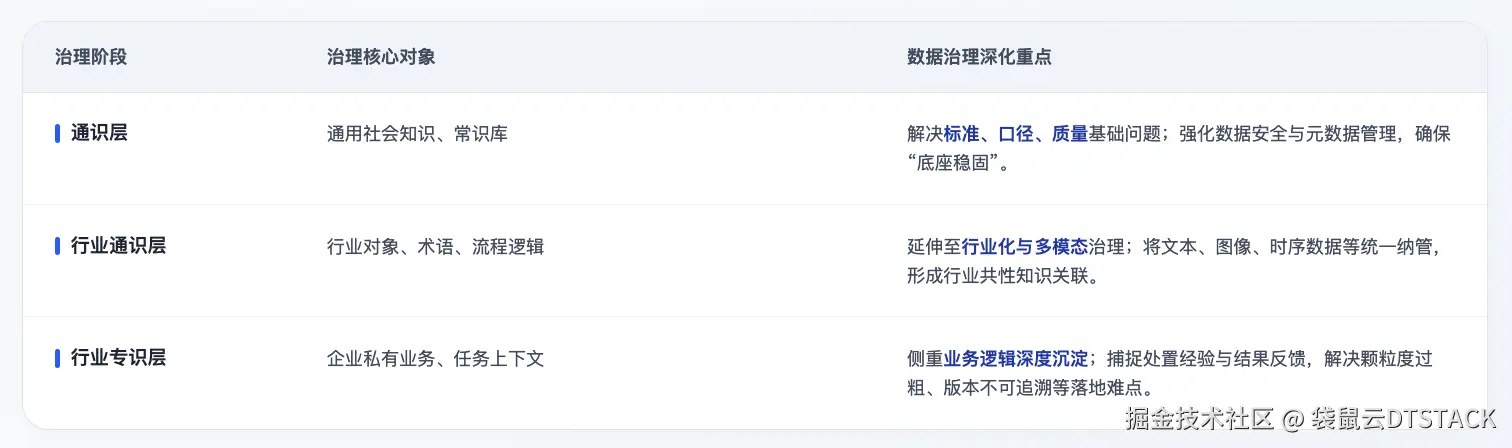Click the blue bar marker beside 行业专识层
Image resolution: width=1512 pixels, height=448 pixels.
(58, 358)
